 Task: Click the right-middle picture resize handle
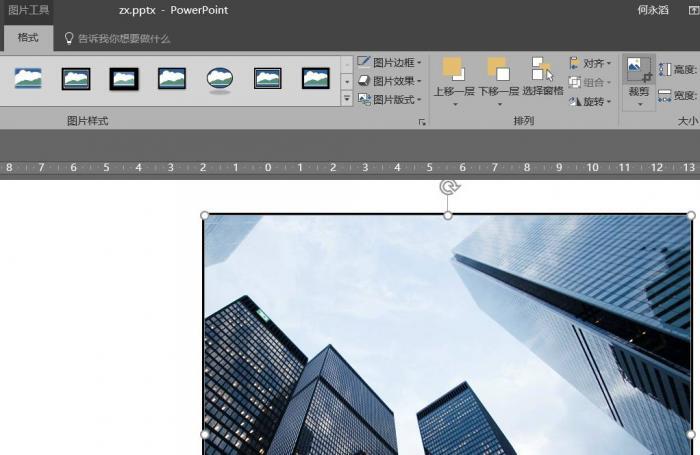(691, 434)
